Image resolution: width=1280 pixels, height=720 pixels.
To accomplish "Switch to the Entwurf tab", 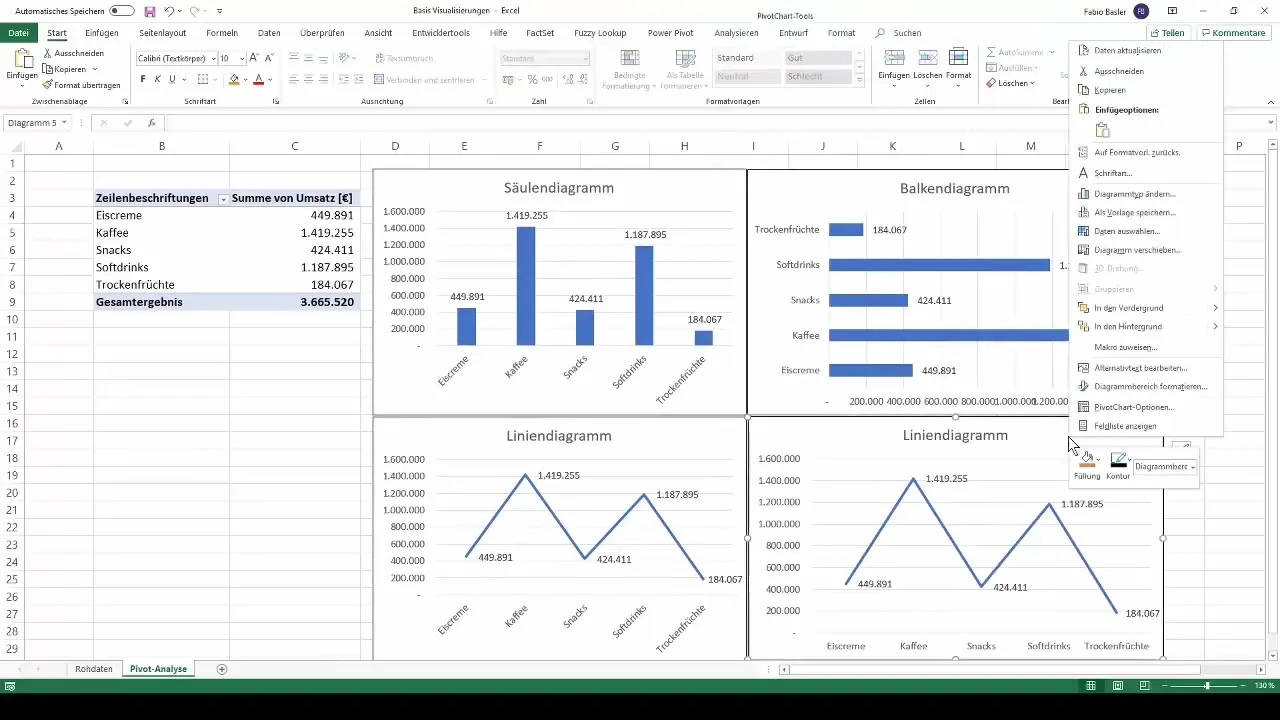I will click(793, 33).
